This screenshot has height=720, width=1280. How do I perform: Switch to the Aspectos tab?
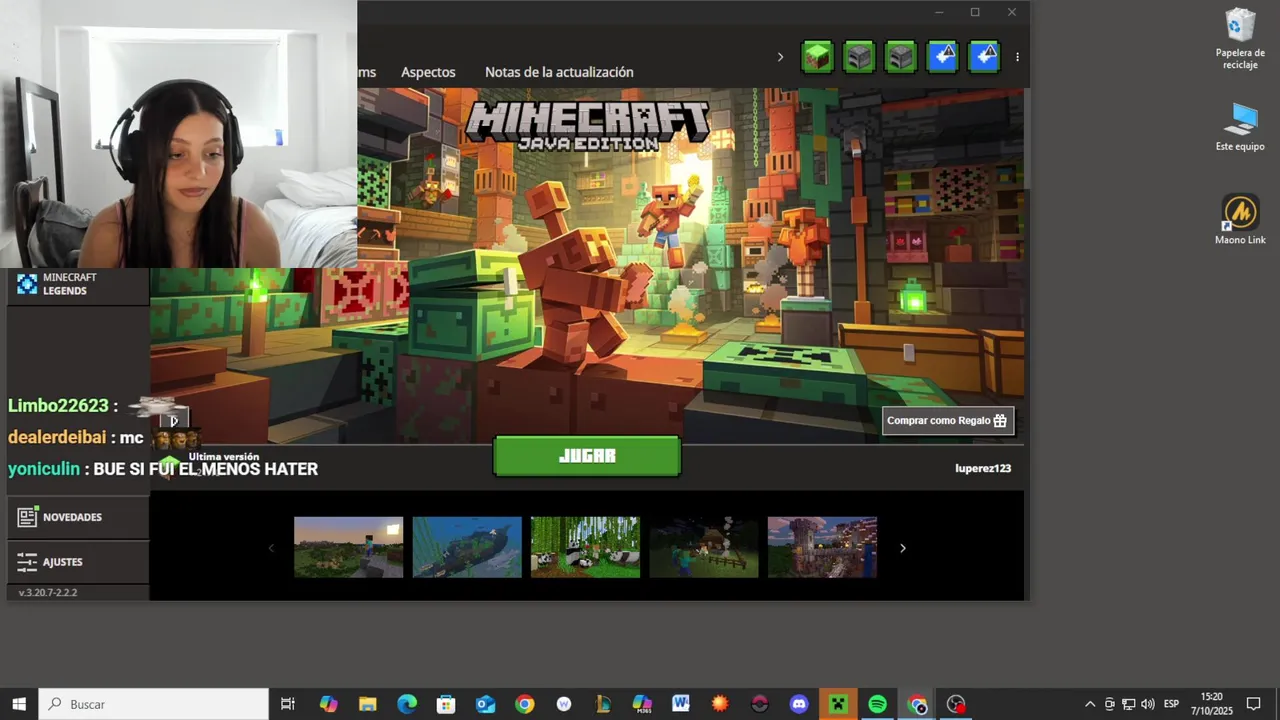[428, 72]
